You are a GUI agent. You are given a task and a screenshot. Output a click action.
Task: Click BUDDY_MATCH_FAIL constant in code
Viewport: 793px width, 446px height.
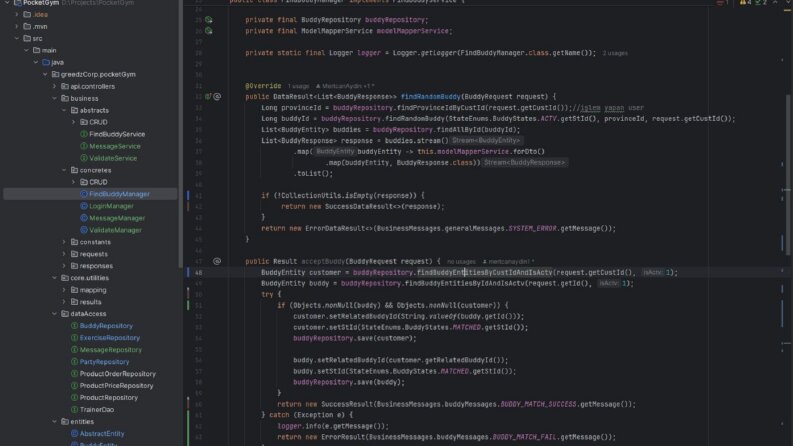coord(524,437)
